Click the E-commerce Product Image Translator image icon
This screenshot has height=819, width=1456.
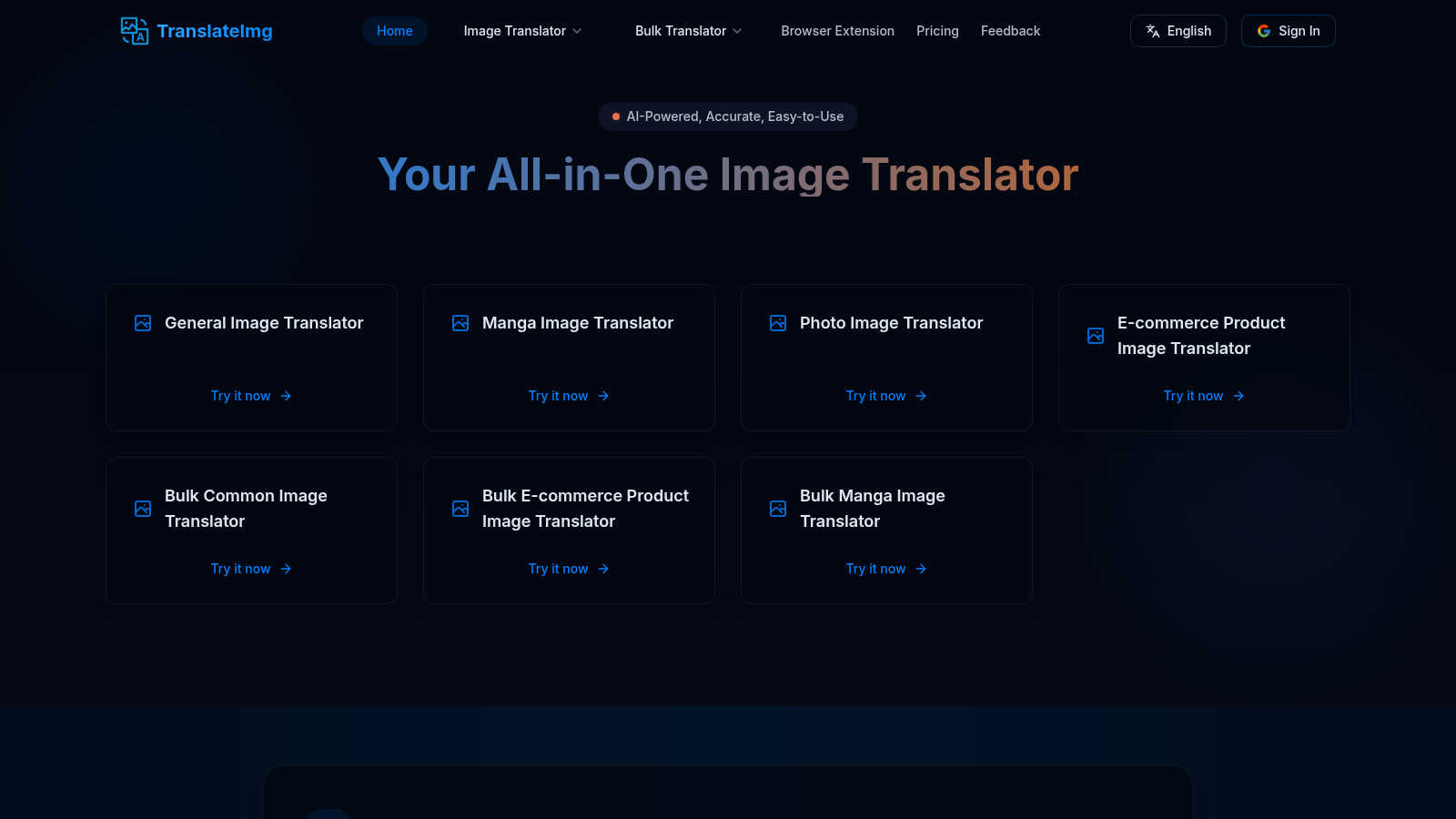pos(1096,336)
